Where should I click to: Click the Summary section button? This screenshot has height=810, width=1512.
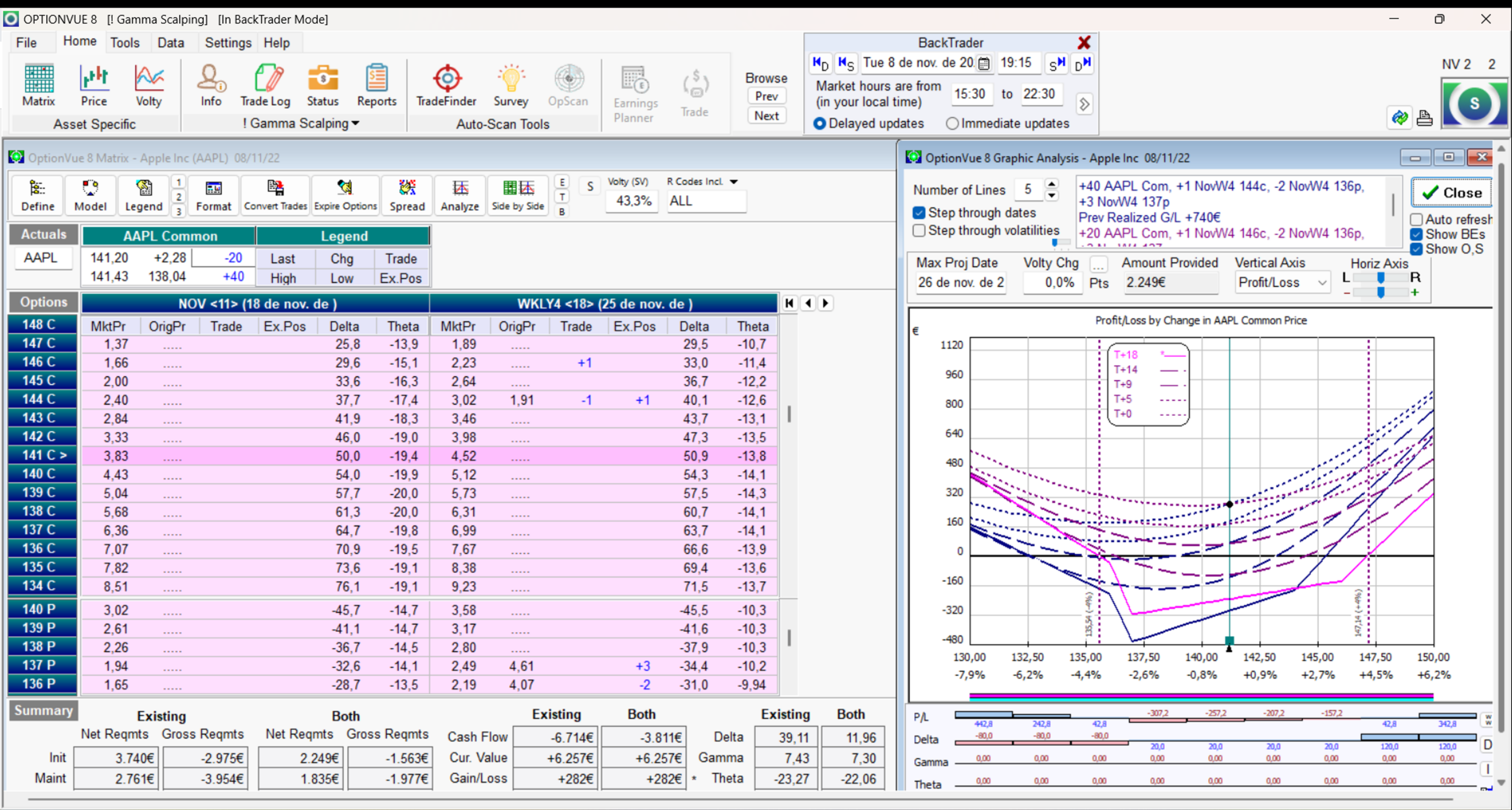pyautogui.click(x=43, y=710)
